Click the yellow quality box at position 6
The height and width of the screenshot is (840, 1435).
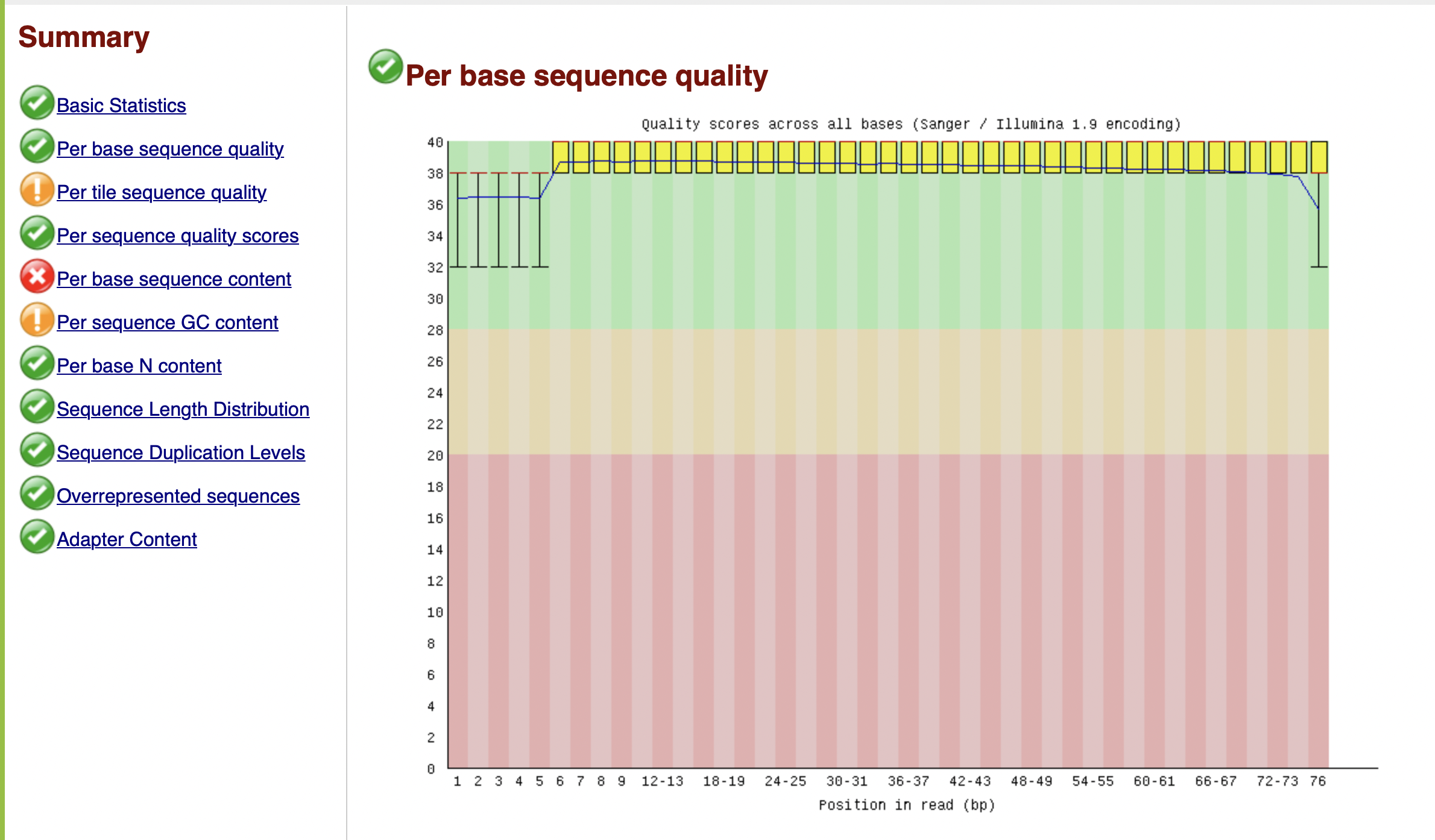(561, 157)
